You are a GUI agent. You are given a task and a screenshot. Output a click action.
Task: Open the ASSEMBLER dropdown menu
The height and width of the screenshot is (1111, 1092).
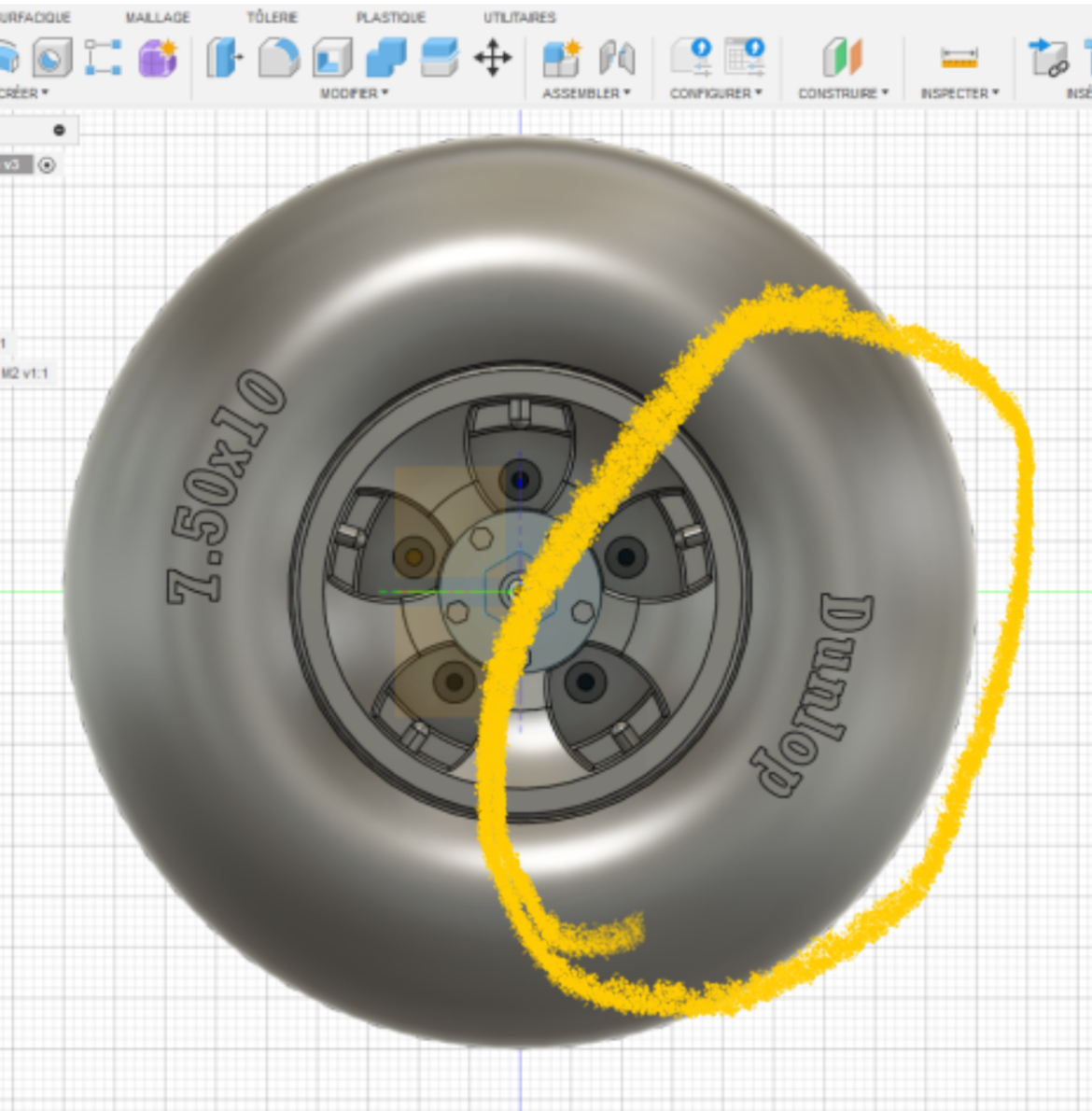click(x=586, y=92)
